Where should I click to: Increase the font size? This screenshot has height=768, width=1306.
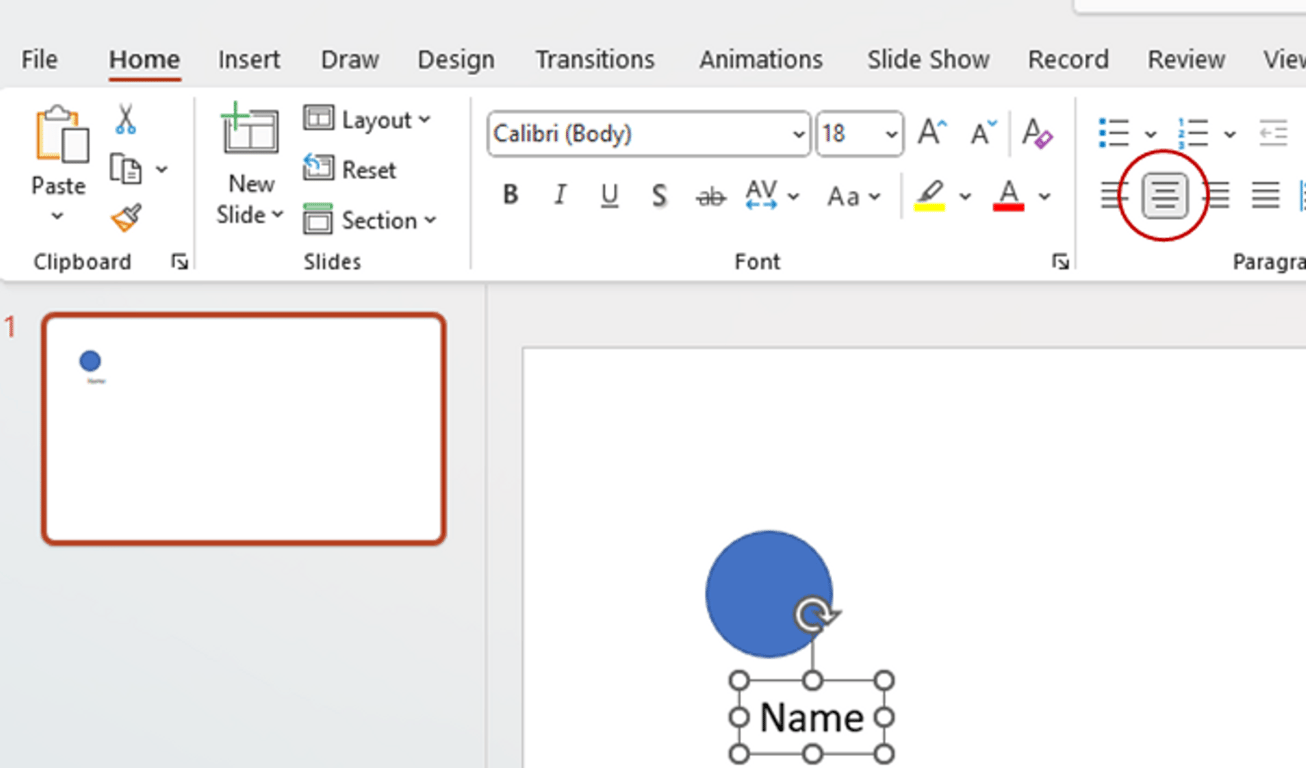[932, 133]
